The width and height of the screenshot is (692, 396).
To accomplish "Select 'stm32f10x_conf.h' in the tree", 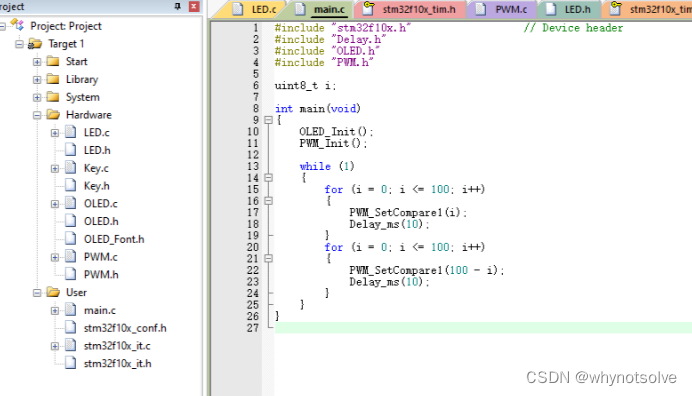I will point(125,328).
